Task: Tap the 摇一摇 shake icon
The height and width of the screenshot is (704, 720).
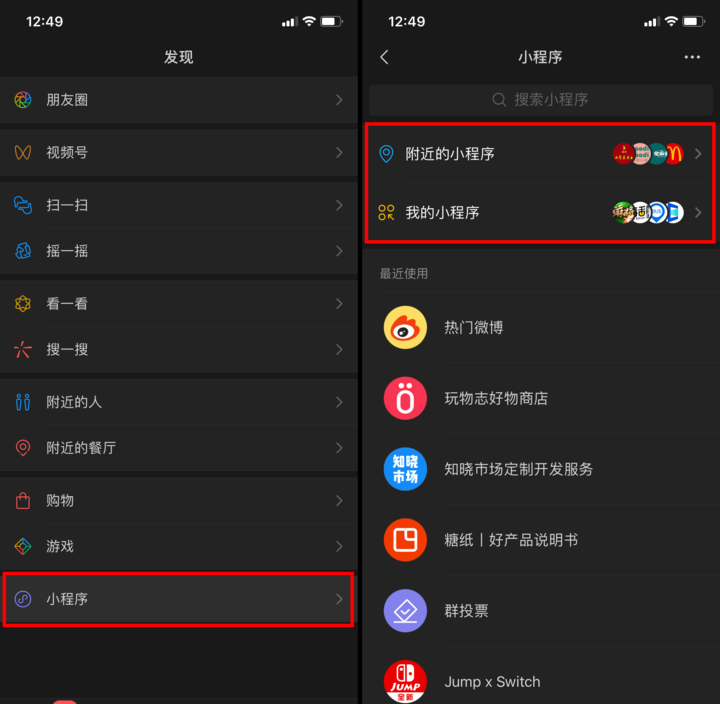Action: point(22,251)
